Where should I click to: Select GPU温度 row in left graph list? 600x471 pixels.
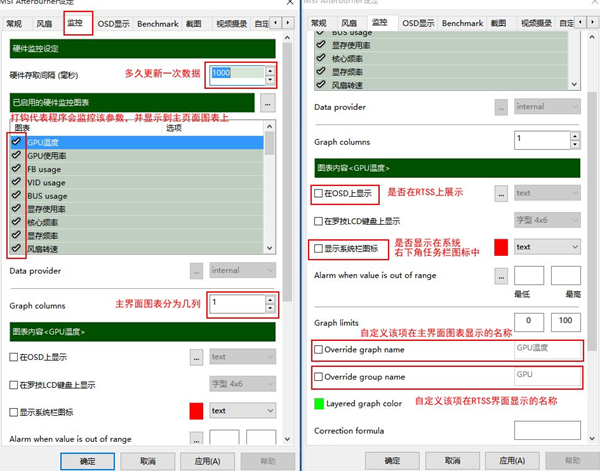tap(137, 142)
